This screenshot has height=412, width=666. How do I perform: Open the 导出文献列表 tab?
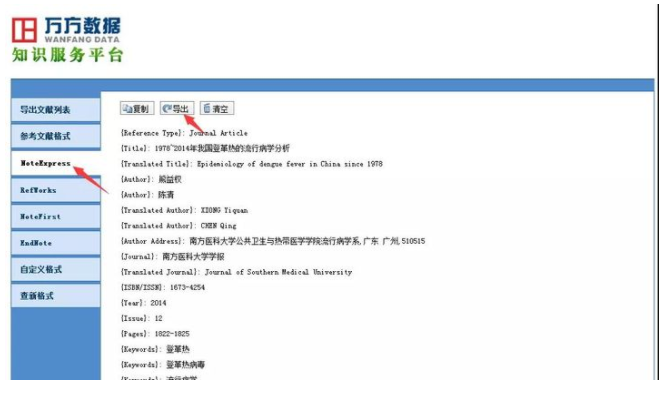coord(56,110)
